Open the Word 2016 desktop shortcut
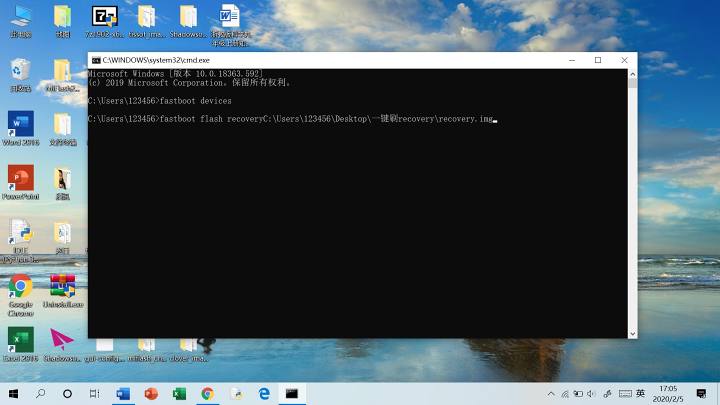The width and height of the screenshot is (720, 405). tap(20, 124)
